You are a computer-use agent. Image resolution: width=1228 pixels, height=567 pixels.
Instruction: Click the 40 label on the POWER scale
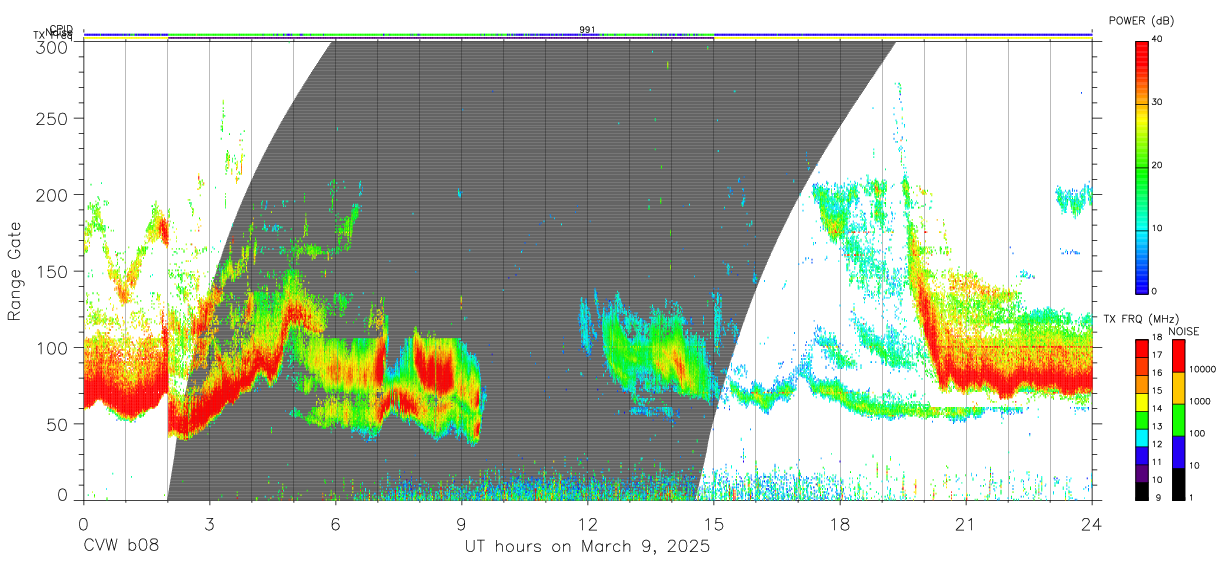click(x=1156, y=39)
